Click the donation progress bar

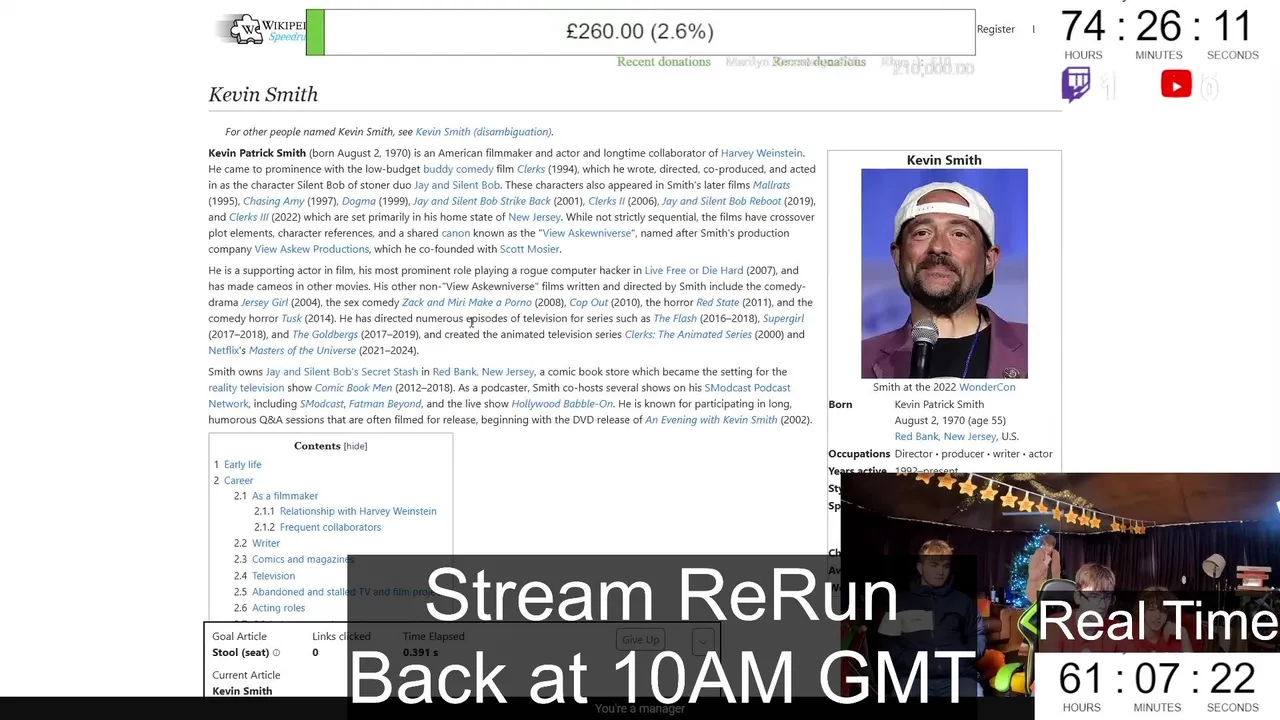[x=640, y=32]
